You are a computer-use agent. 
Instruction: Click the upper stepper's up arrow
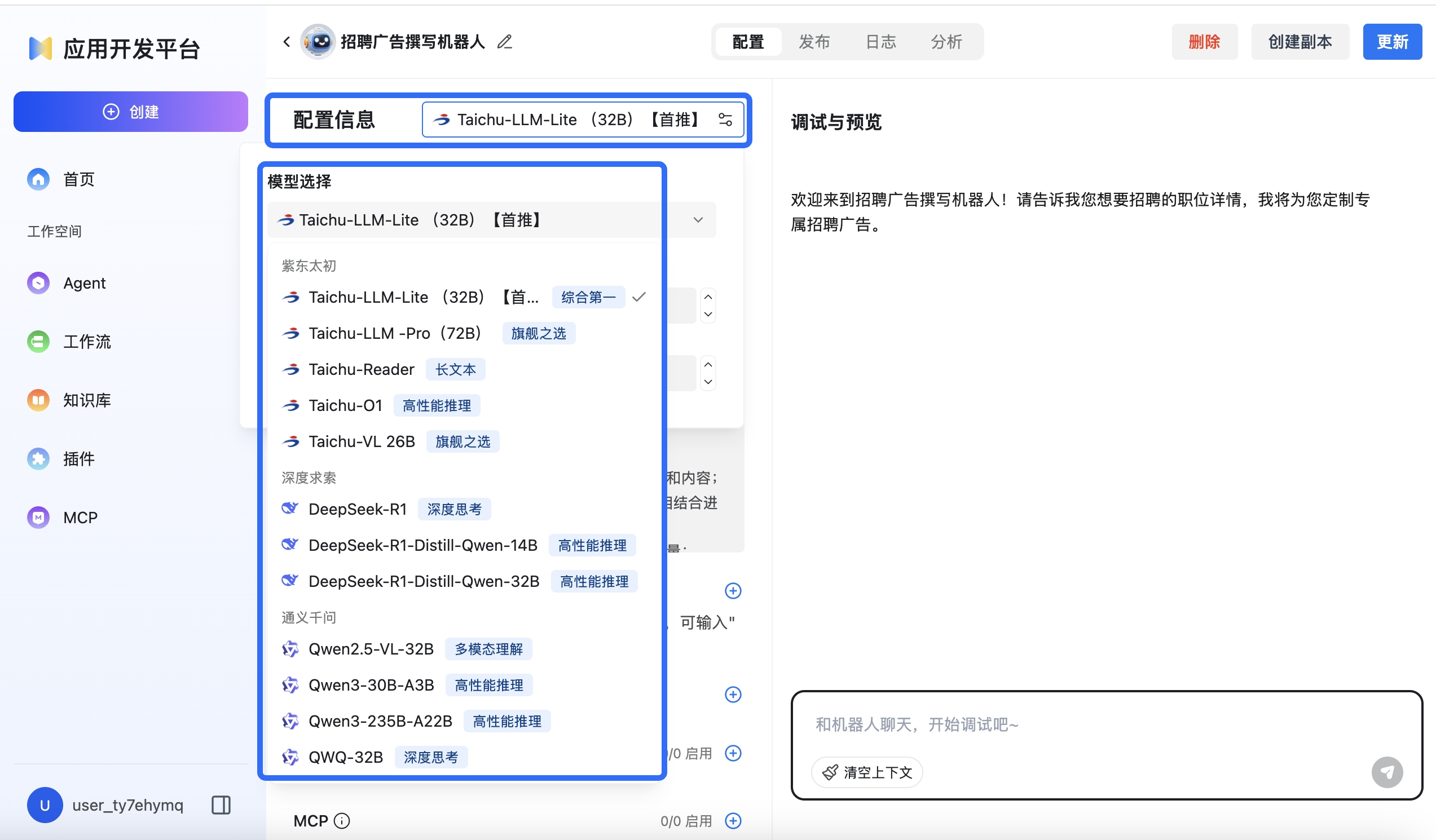coord(708,297)
